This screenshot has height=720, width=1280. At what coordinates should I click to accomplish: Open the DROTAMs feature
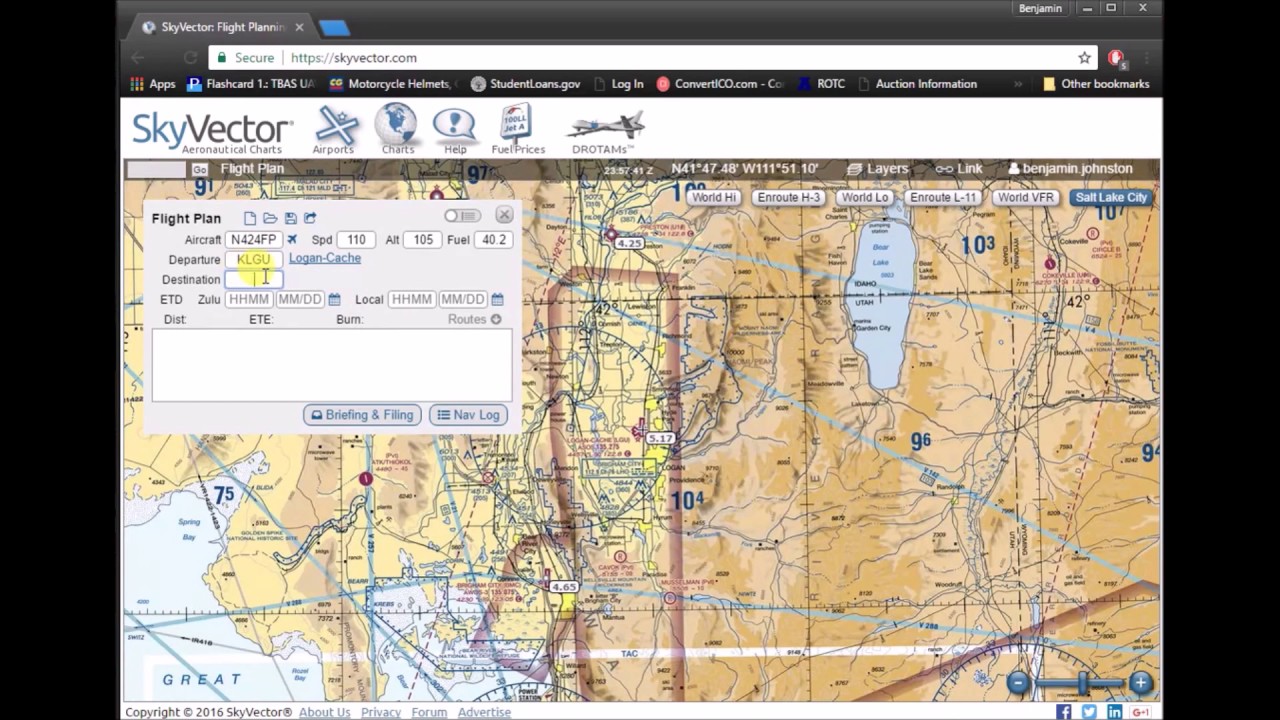pyautogui.click(x=605, y=128)
